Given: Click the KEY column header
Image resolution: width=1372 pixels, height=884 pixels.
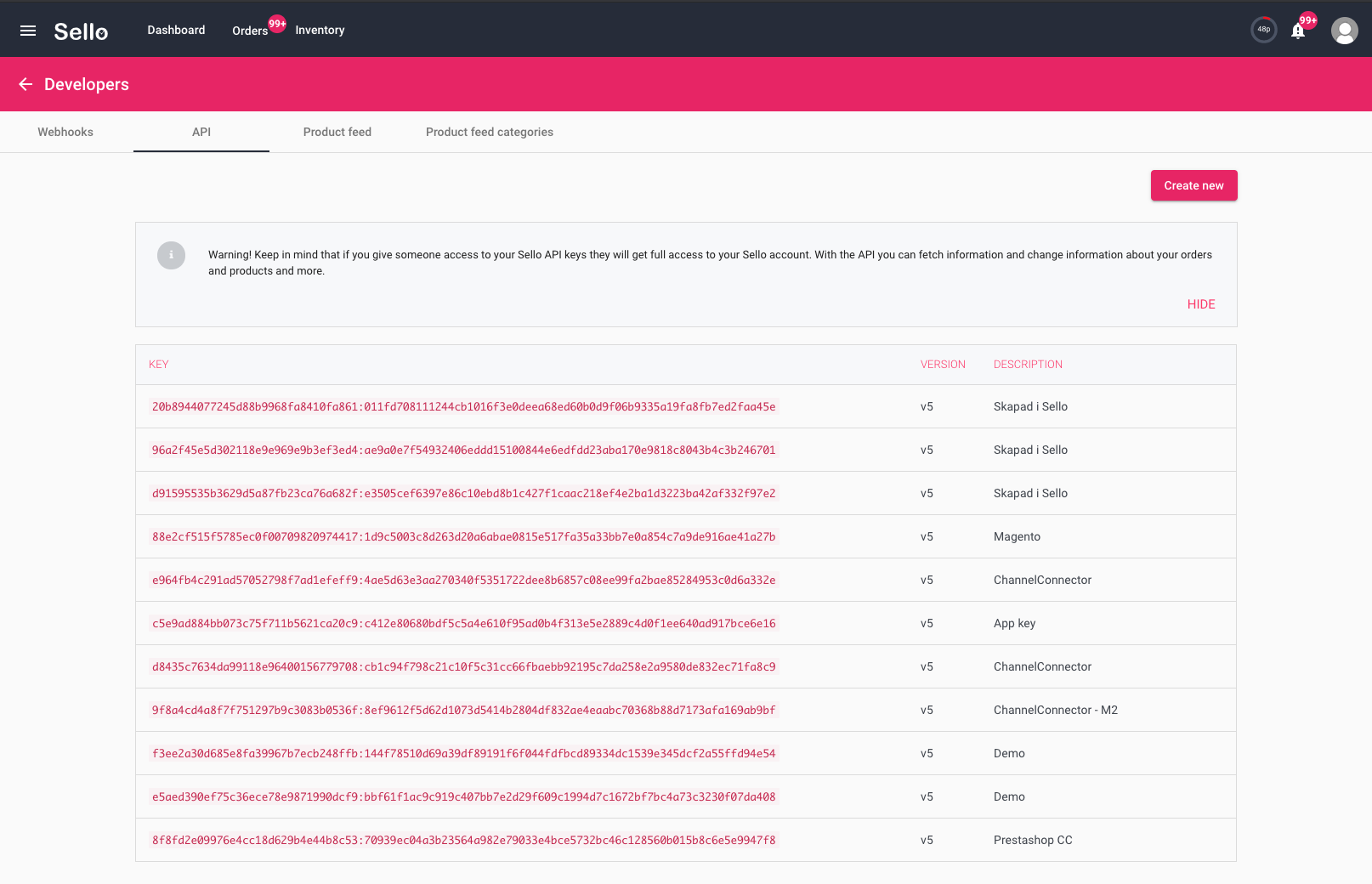Looking at the screenshot, I should tap(159, 365).
